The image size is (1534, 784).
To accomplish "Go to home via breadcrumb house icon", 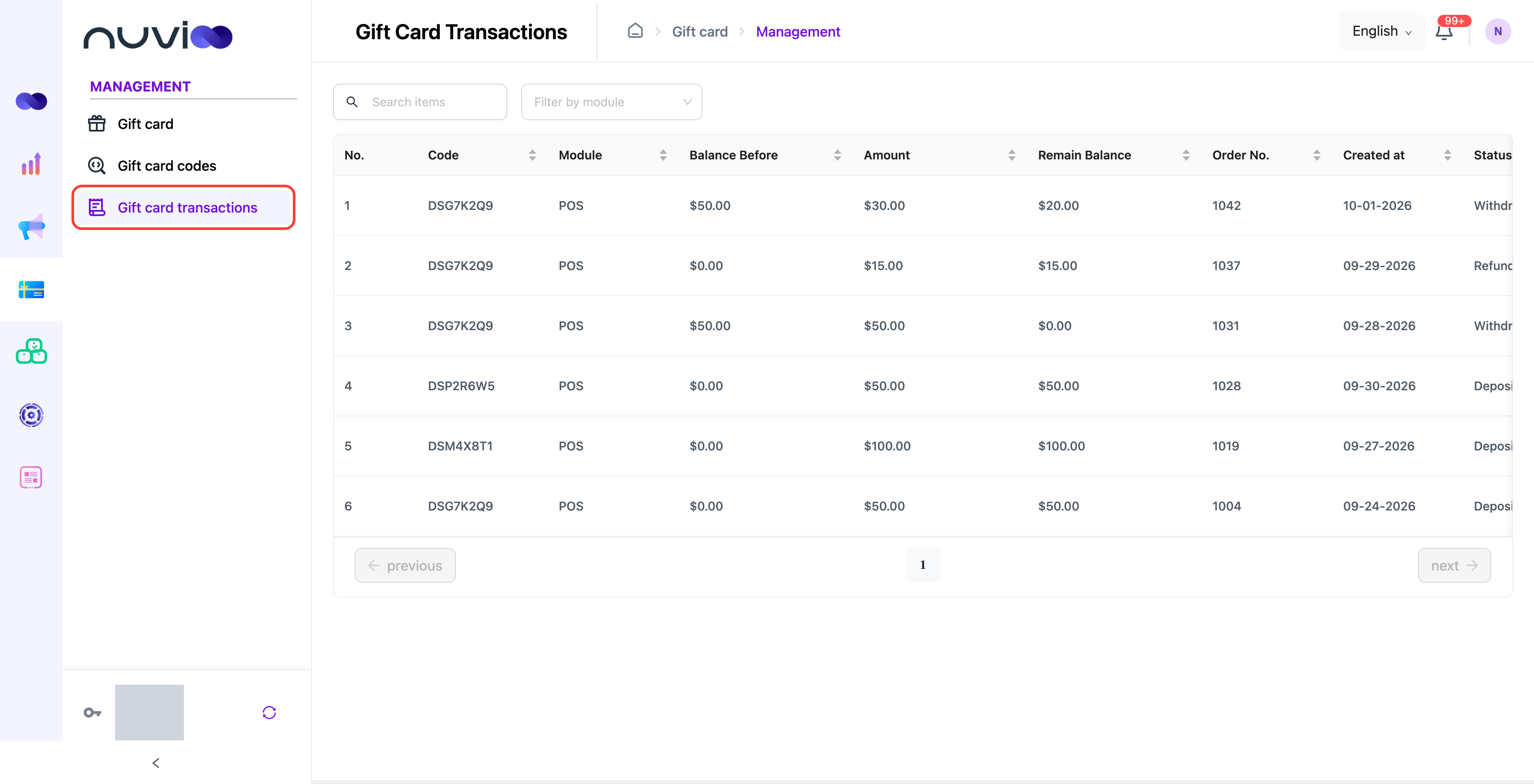I will 635,31.
